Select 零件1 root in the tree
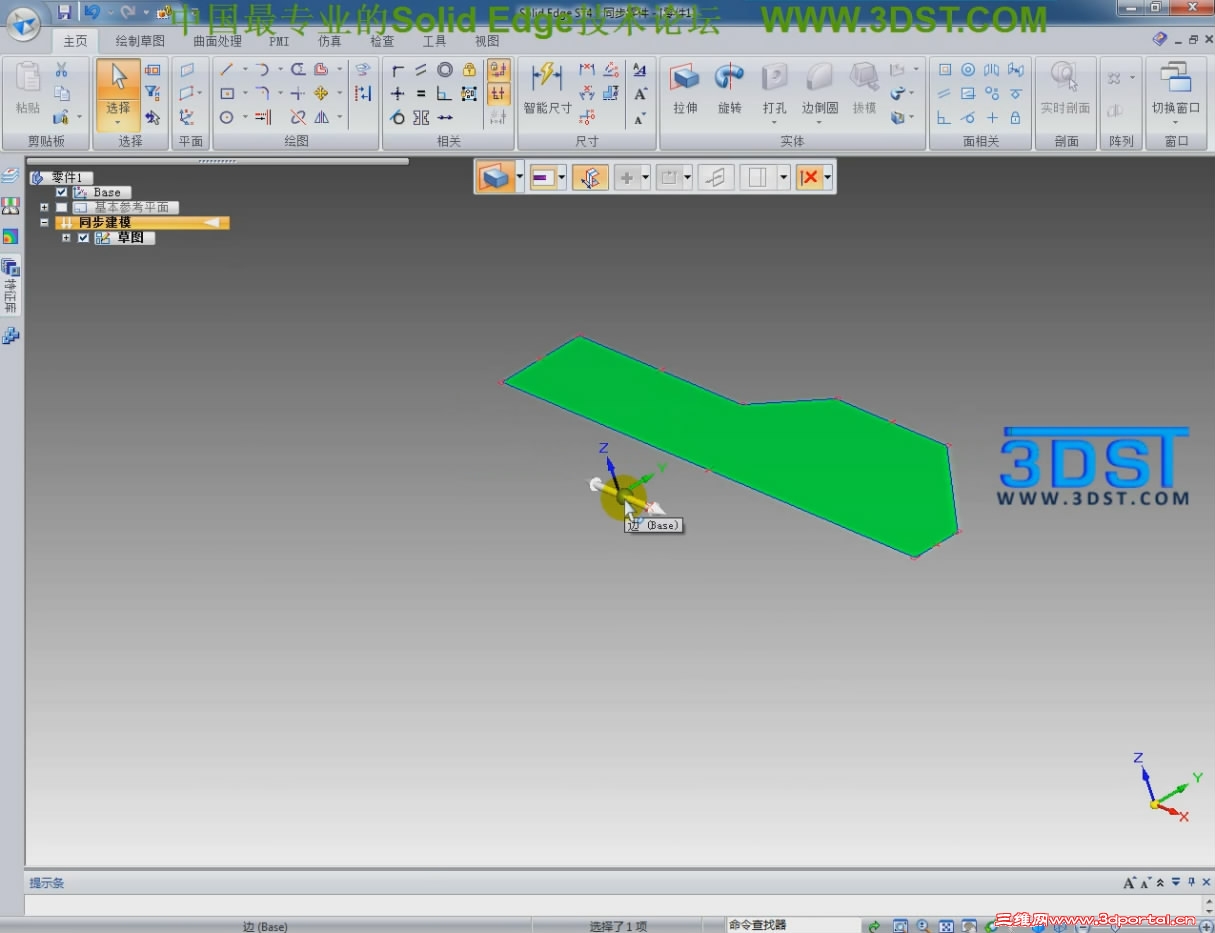This screenshot has width=1215, height=933. click(61, 177)
